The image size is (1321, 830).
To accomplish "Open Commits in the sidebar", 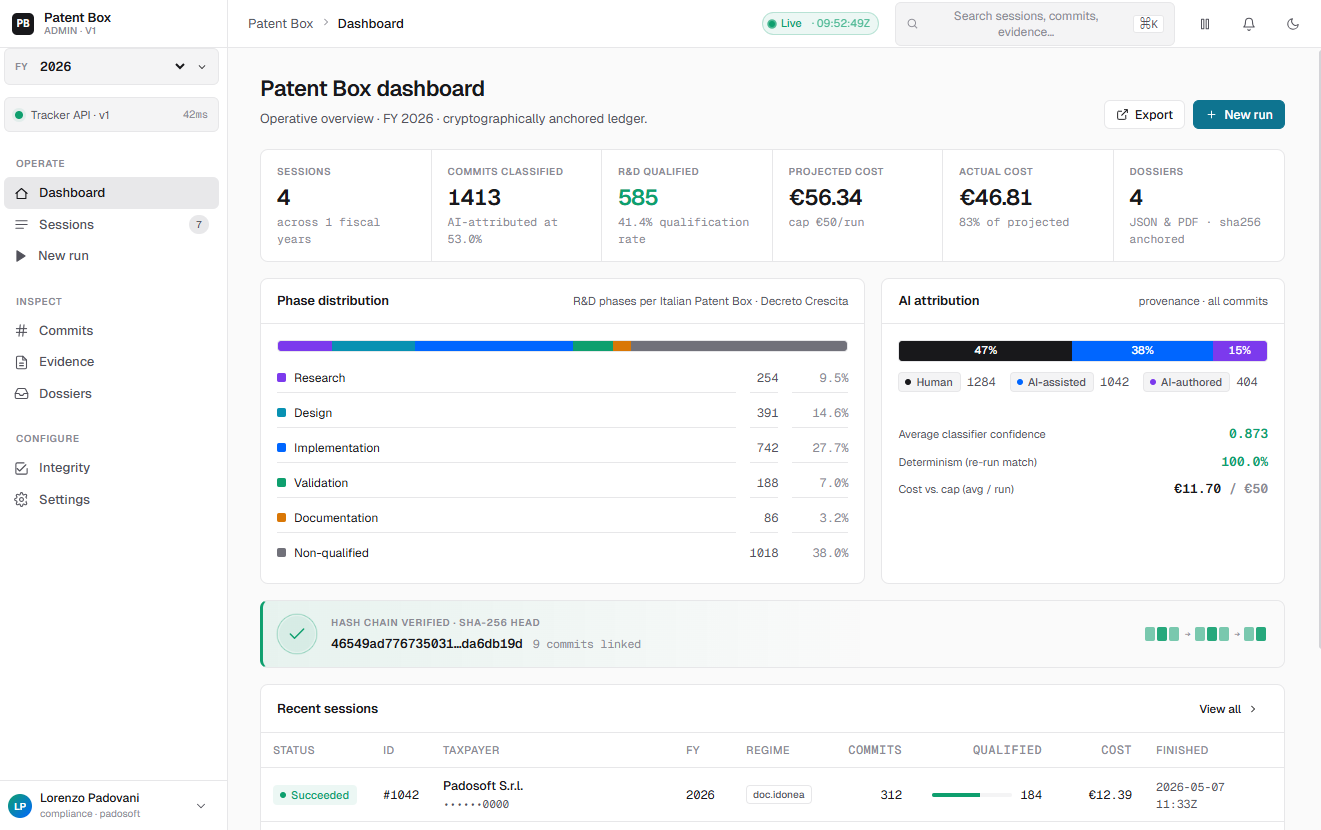I will pos(112,331).
